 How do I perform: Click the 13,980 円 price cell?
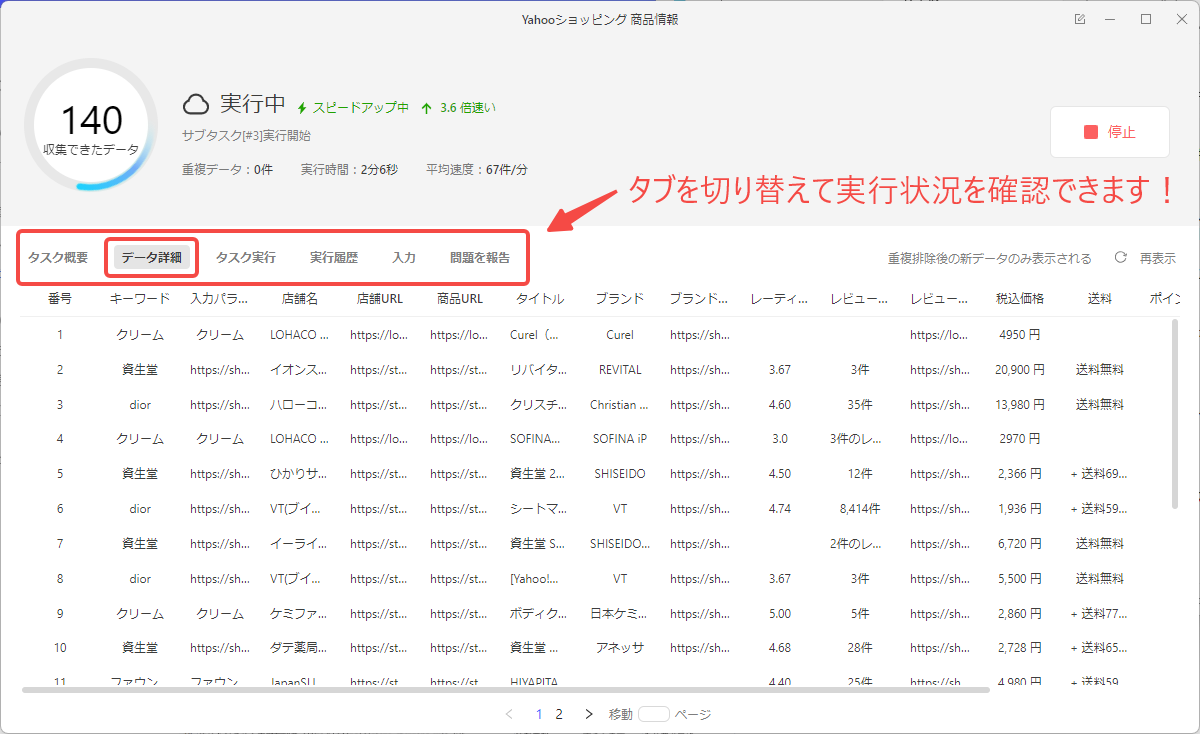pyautogui.click(x=1020, y=405)
